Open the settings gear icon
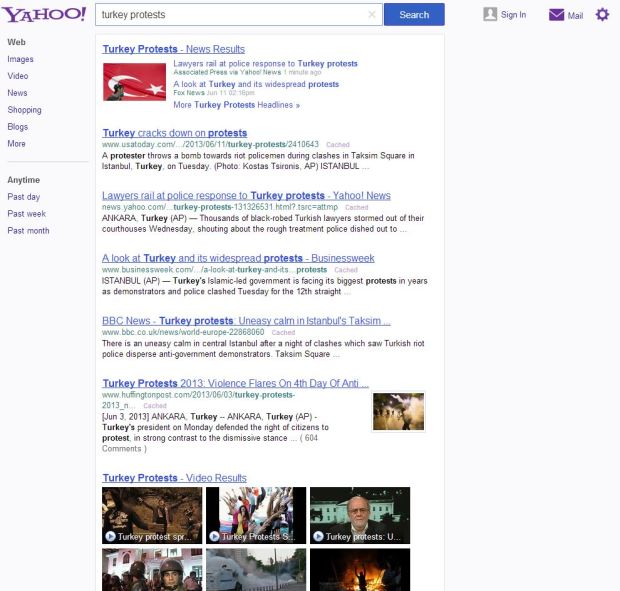Viewport: 620px width, 591px height. point(602,15)
